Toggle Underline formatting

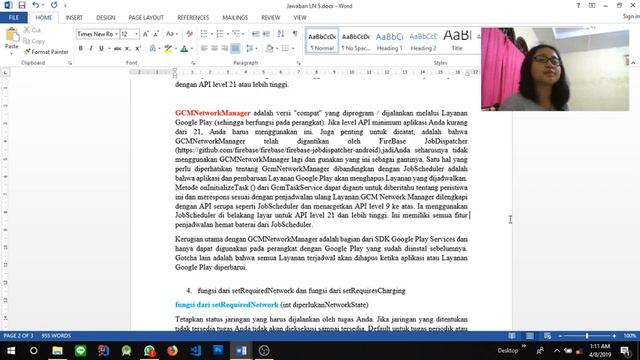(x=101, y=48)
